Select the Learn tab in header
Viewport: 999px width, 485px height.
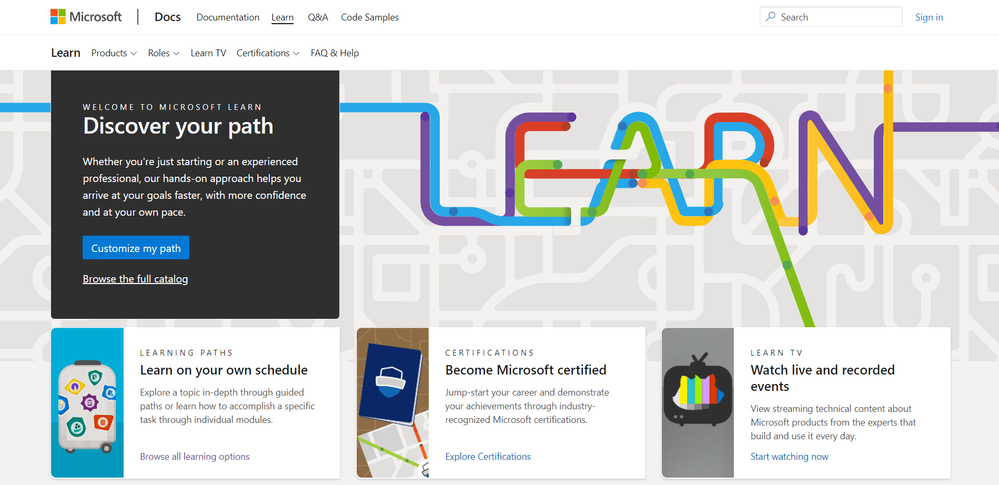[282, 17]
